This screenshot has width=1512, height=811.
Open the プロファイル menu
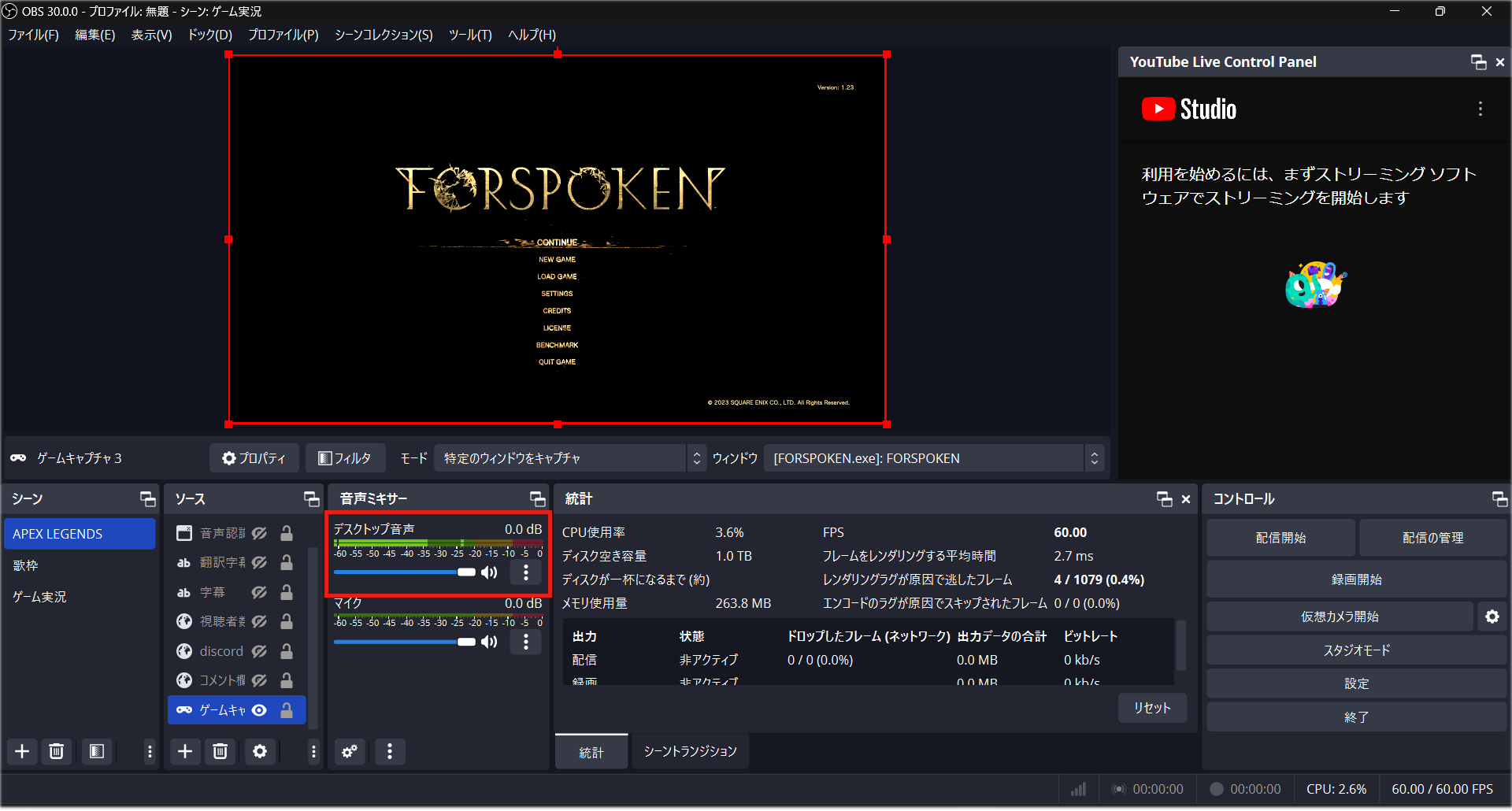[283, 35]
